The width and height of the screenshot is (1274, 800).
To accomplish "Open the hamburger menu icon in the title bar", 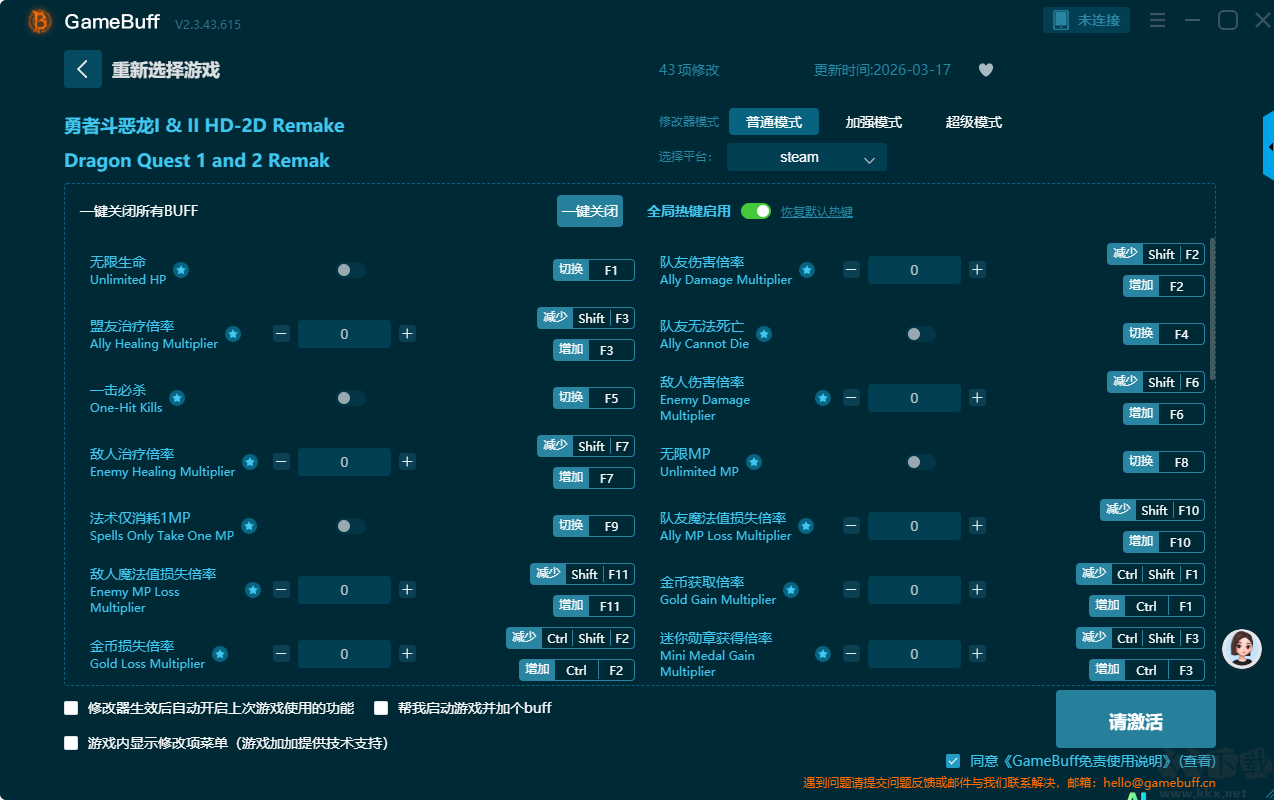I will coord(1157,20).
